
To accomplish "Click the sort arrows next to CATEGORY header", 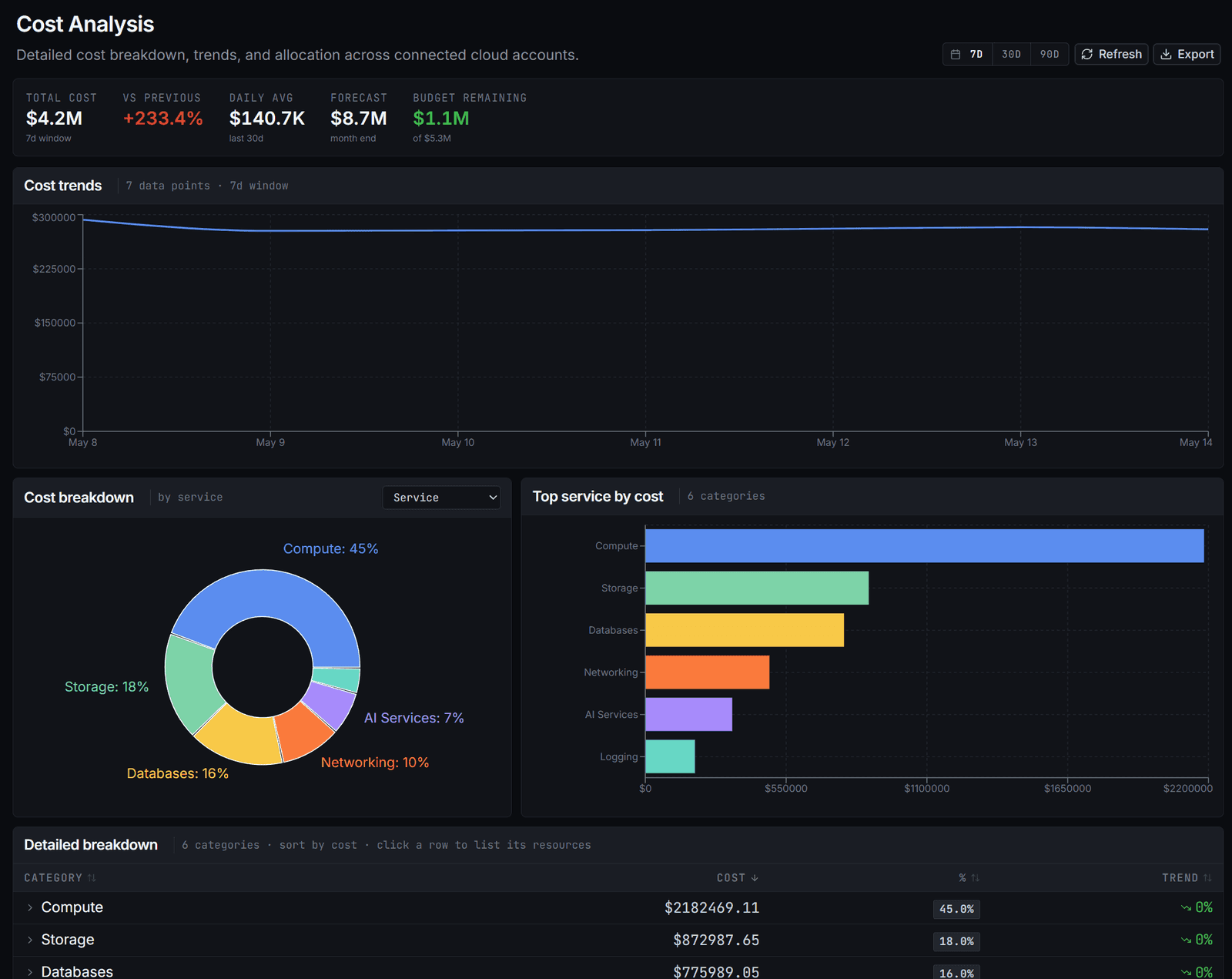I will [x=92, y=878].
